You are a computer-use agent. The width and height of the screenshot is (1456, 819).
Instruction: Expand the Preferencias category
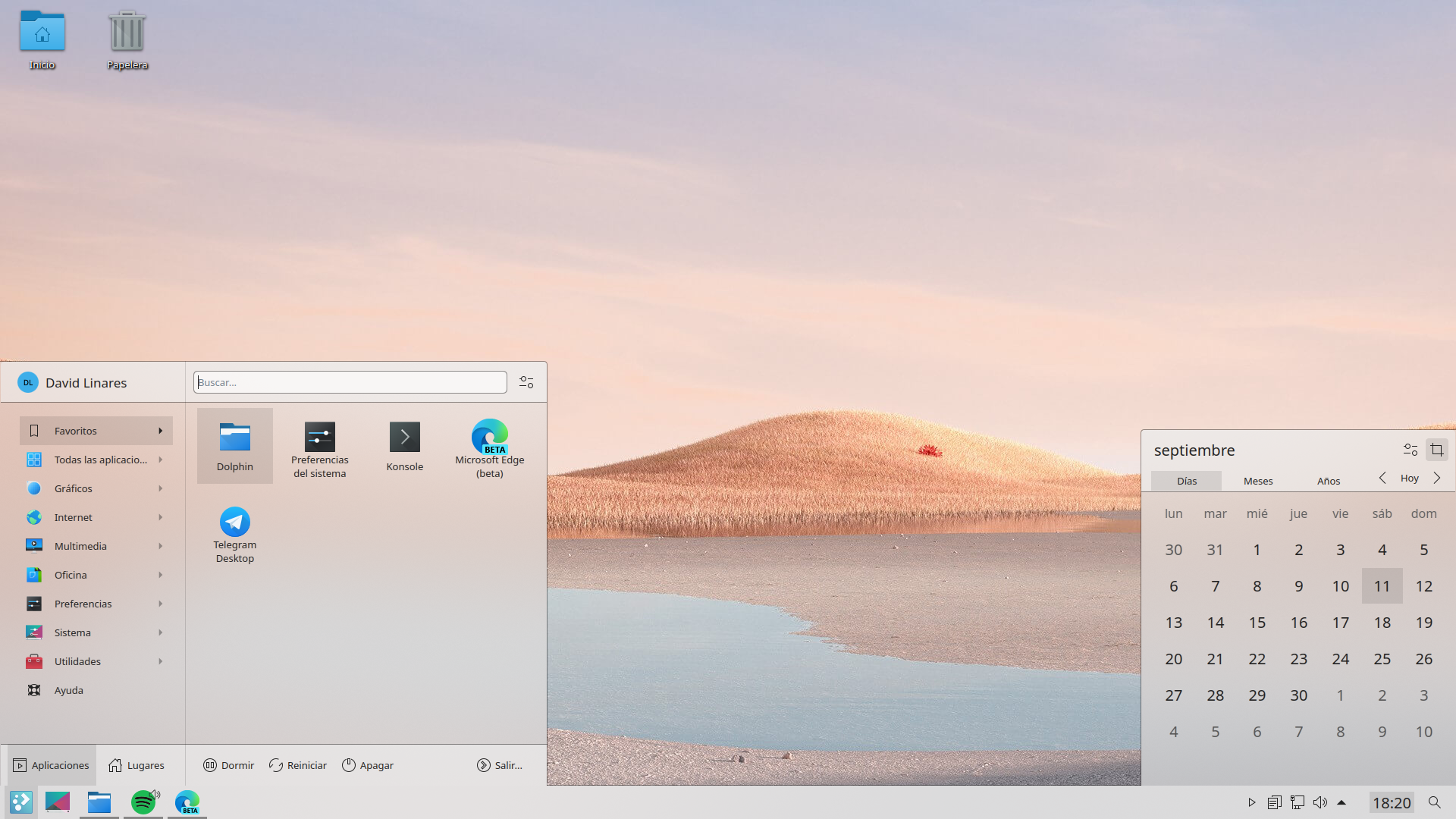tap(96, 604)
